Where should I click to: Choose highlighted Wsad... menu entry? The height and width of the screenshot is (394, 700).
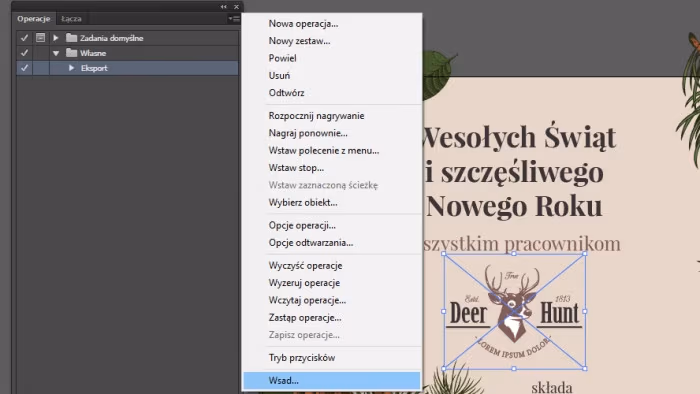point(332,381)
